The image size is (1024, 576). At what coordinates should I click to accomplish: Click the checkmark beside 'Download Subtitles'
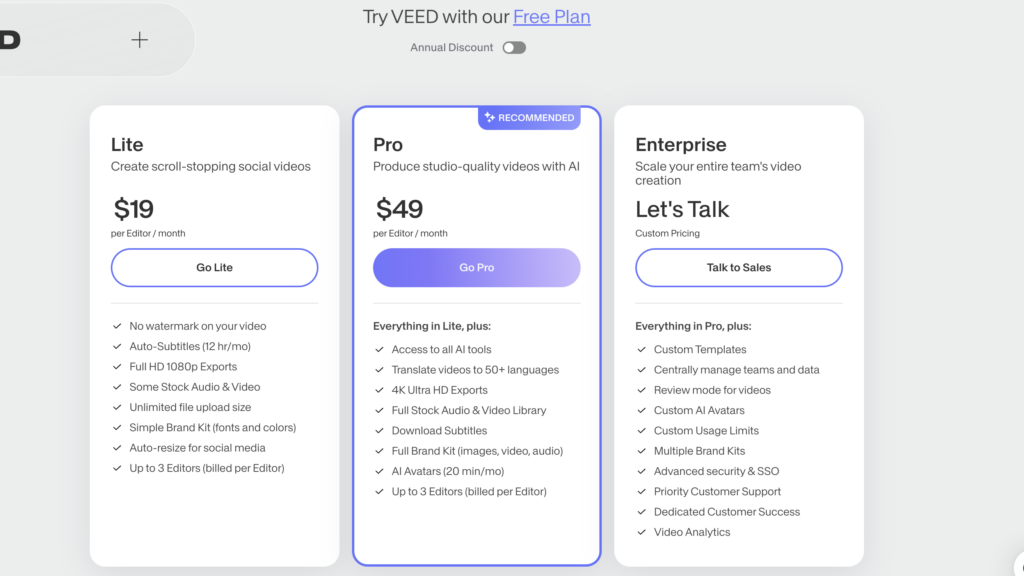pyautogui.click(x=380, y=431)
